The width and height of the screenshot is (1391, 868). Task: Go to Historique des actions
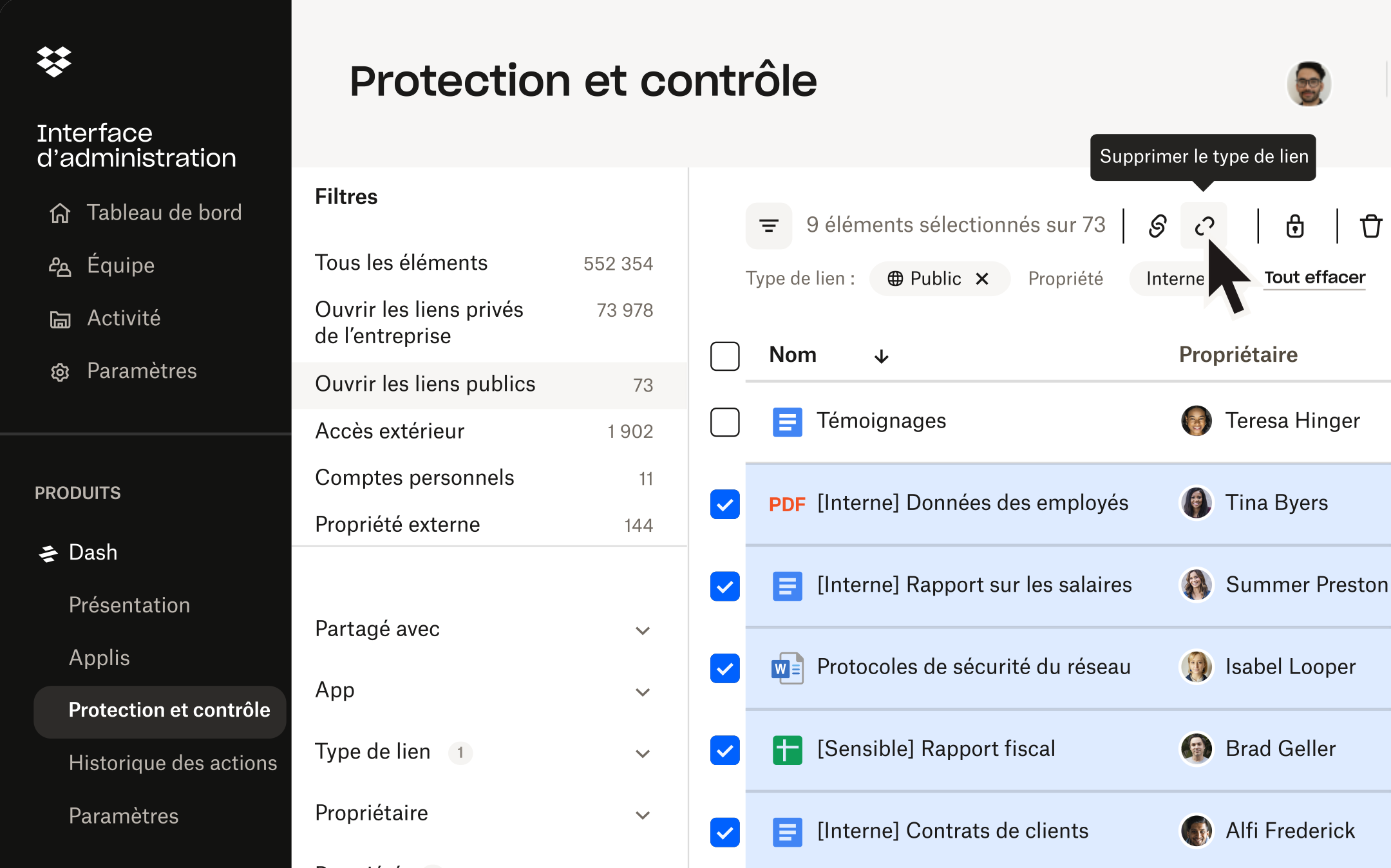click(x=173, y=763)
